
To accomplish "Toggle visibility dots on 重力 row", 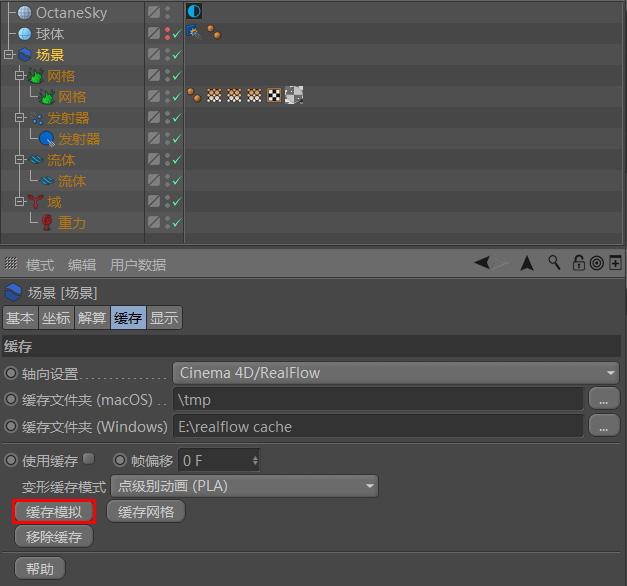I will tap(167, 222).
